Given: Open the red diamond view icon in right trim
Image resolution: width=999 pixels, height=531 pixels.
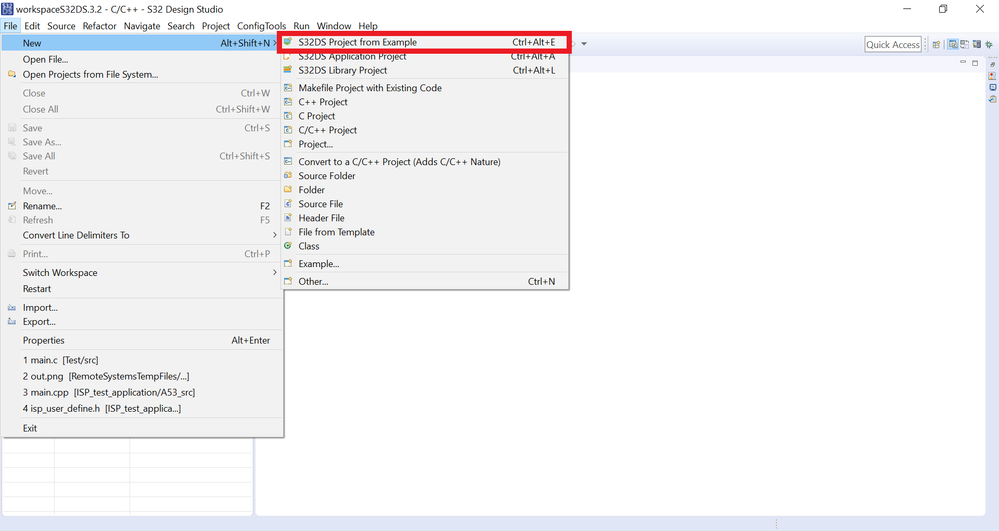Looking at the screenshot, I should pos(993,76).
